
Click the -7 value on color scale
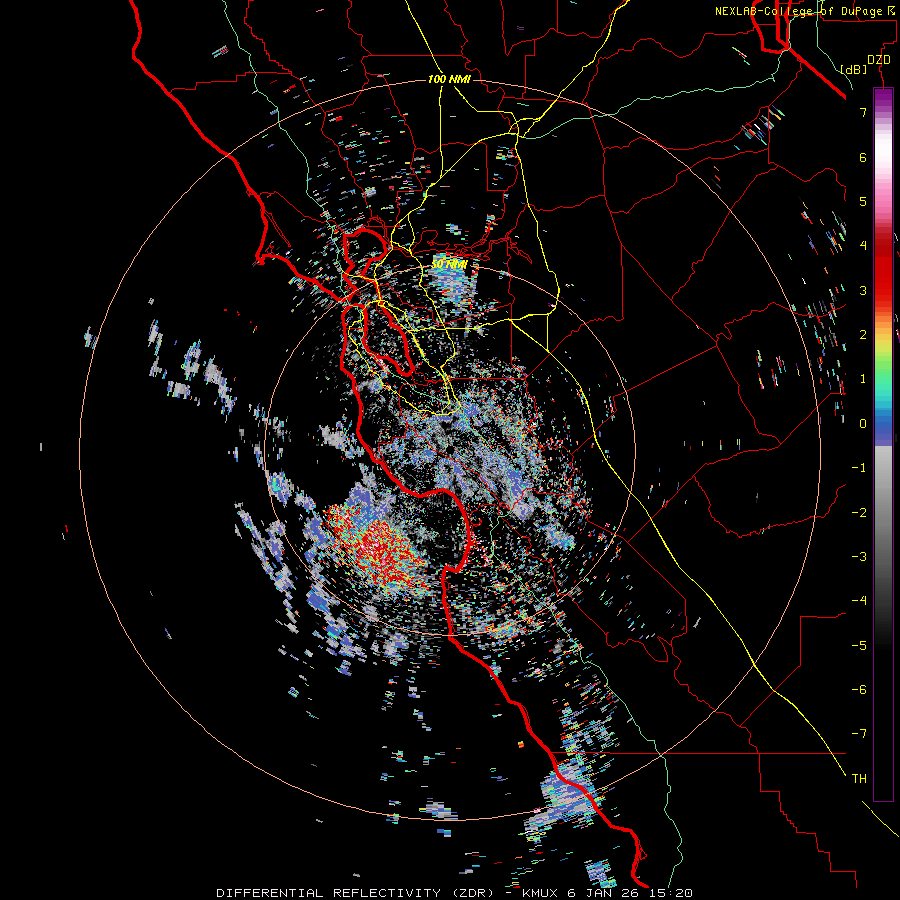coord(859,734)
